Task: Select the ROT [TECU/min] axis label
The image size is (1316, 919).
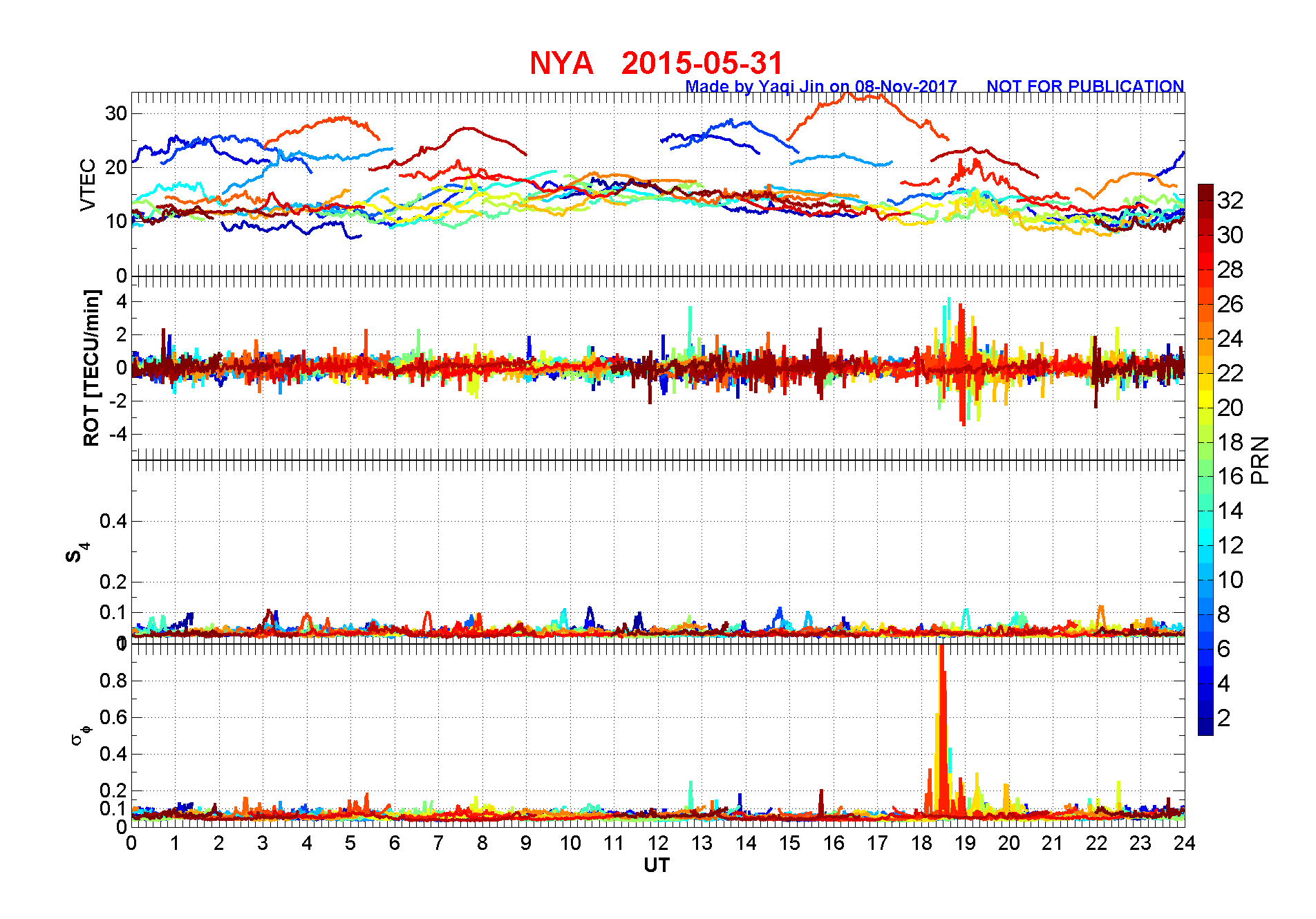Action: pyautogui.click(x=91, y=368)
